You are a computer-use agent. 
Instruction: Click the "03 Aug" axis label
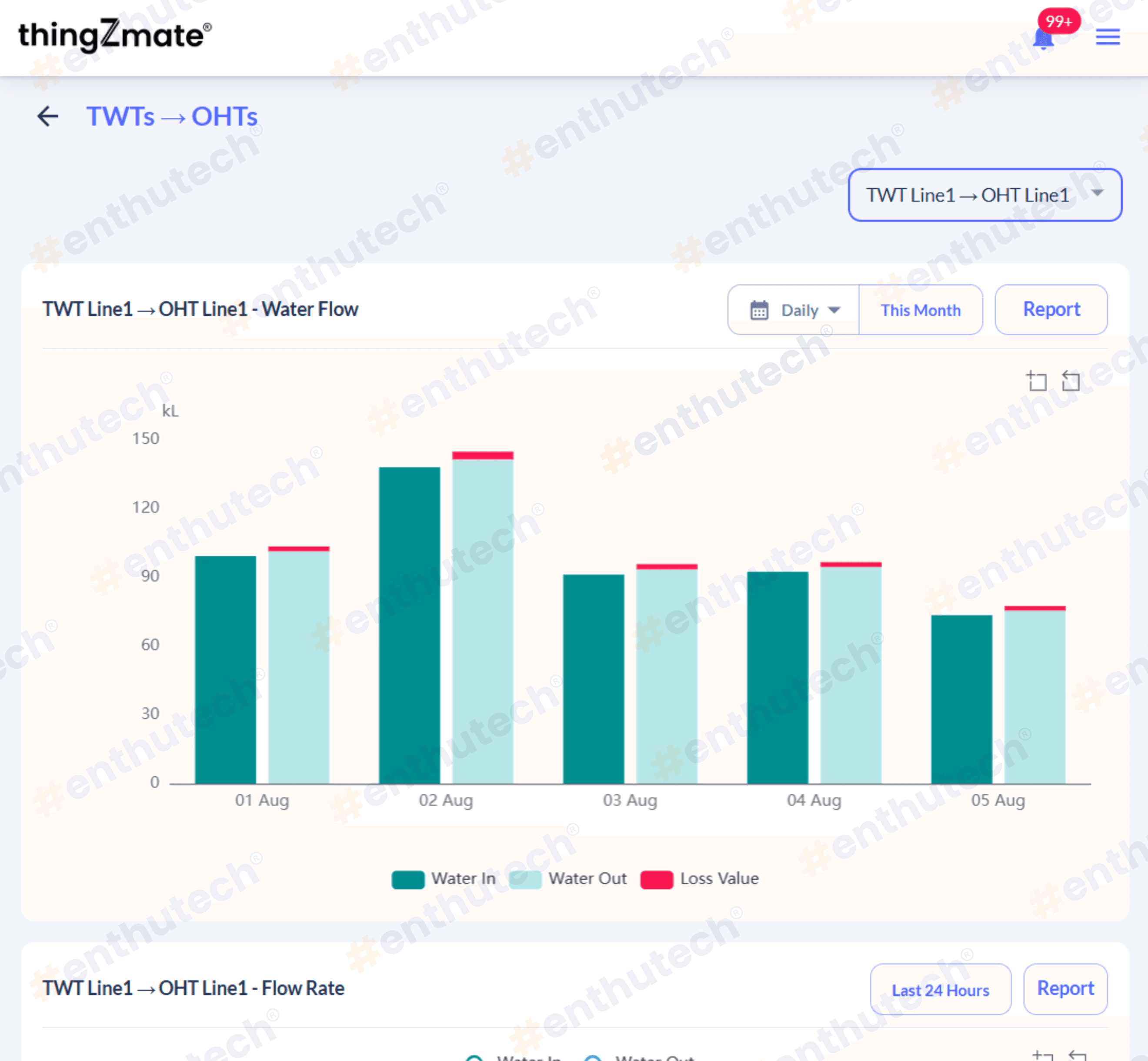tap(630, 800)
